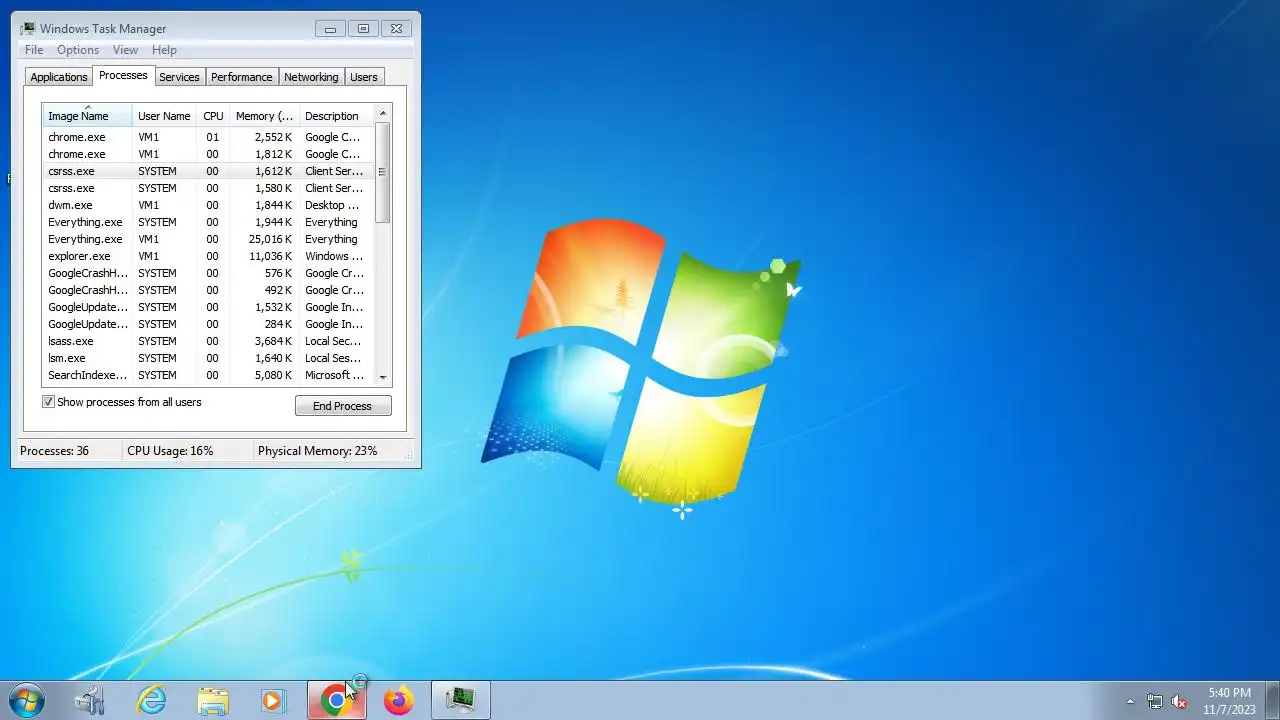Sort by CPU column header
This screenshot has width=1280, height=720.
213,115
